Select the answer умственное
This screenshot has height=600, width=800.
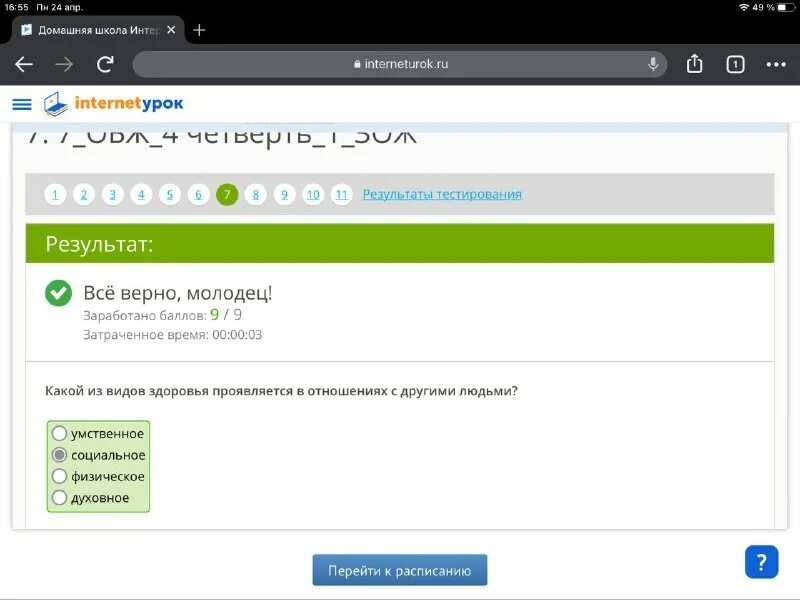click(59, 433)
